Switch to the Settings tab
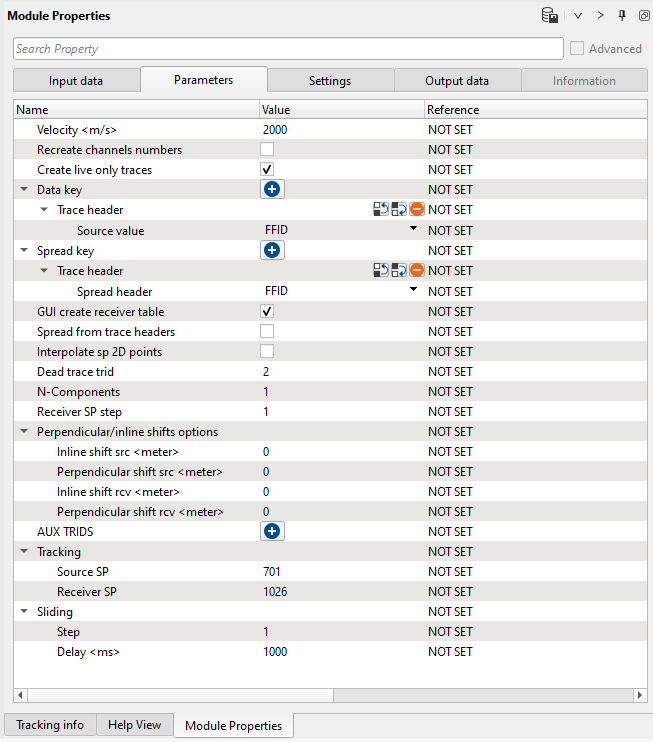This screenshot has width=653, height=742. (330, 81)
